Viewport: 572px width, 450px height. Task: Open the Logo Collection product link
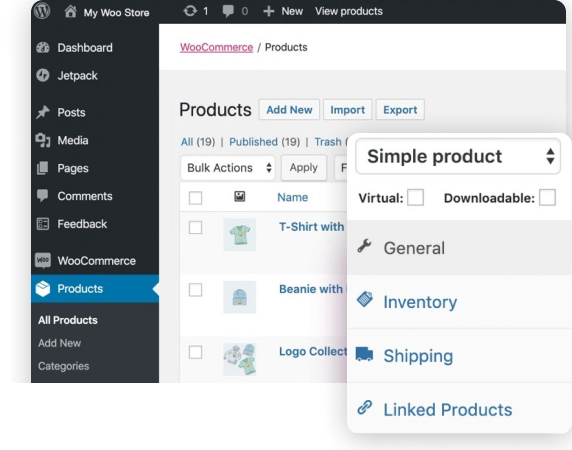[x=313, y=352]
